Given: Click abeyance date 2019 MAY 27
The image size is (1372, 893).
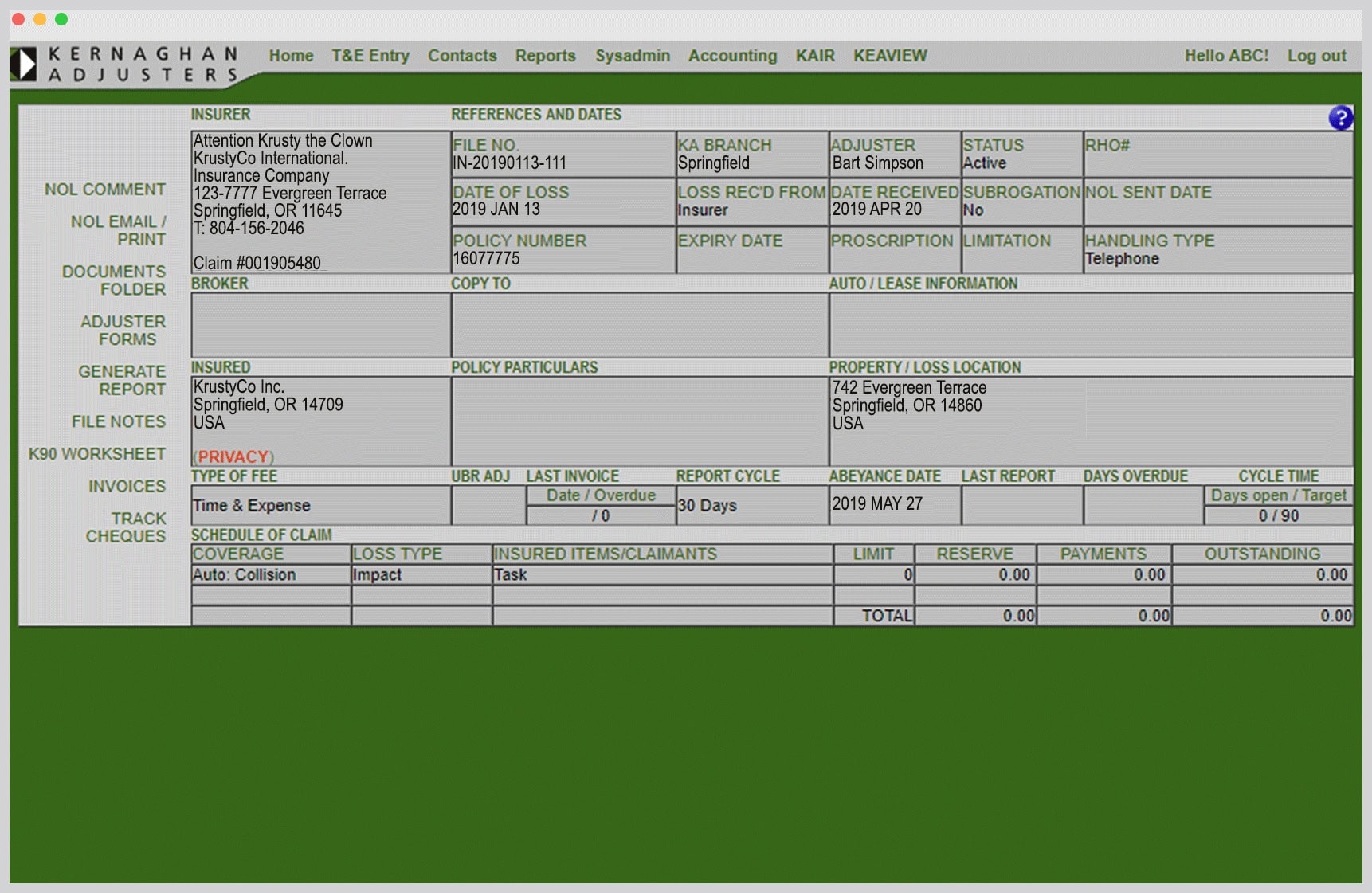Looking at the screenshot, I should click(877, 504).
